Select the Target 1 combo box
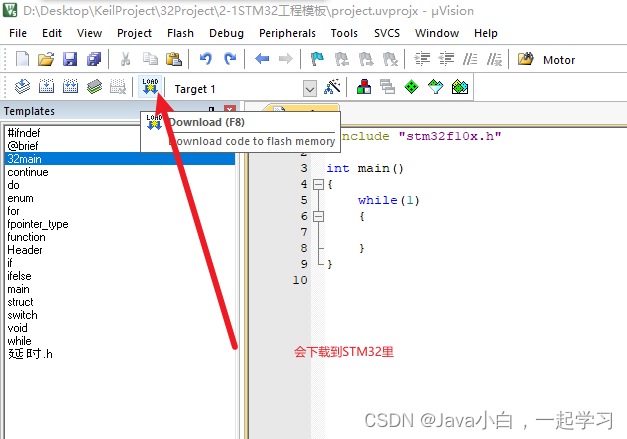 coord(242,89)
